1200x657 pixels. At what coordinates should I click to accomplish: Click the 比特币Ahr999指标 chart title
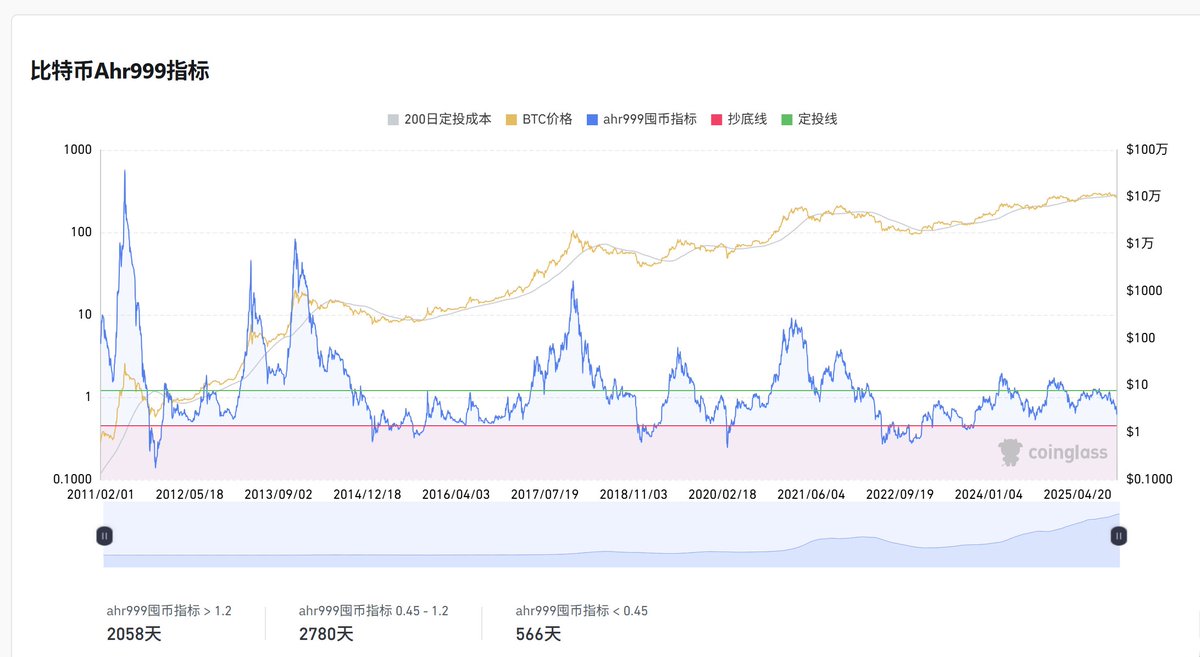pyautogui.click(x=120, y=71)
